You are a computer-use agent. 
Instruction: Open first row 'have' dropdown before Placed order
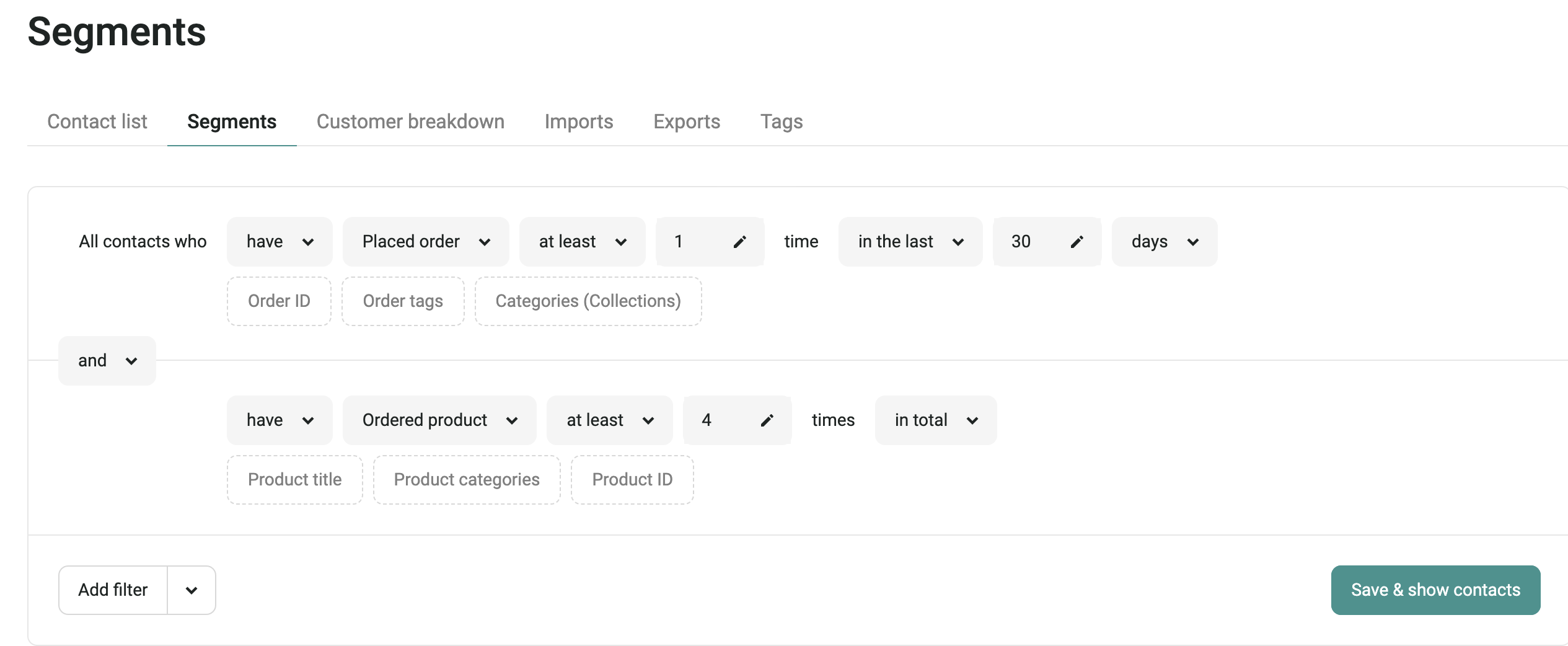click(x=280, y=242)
